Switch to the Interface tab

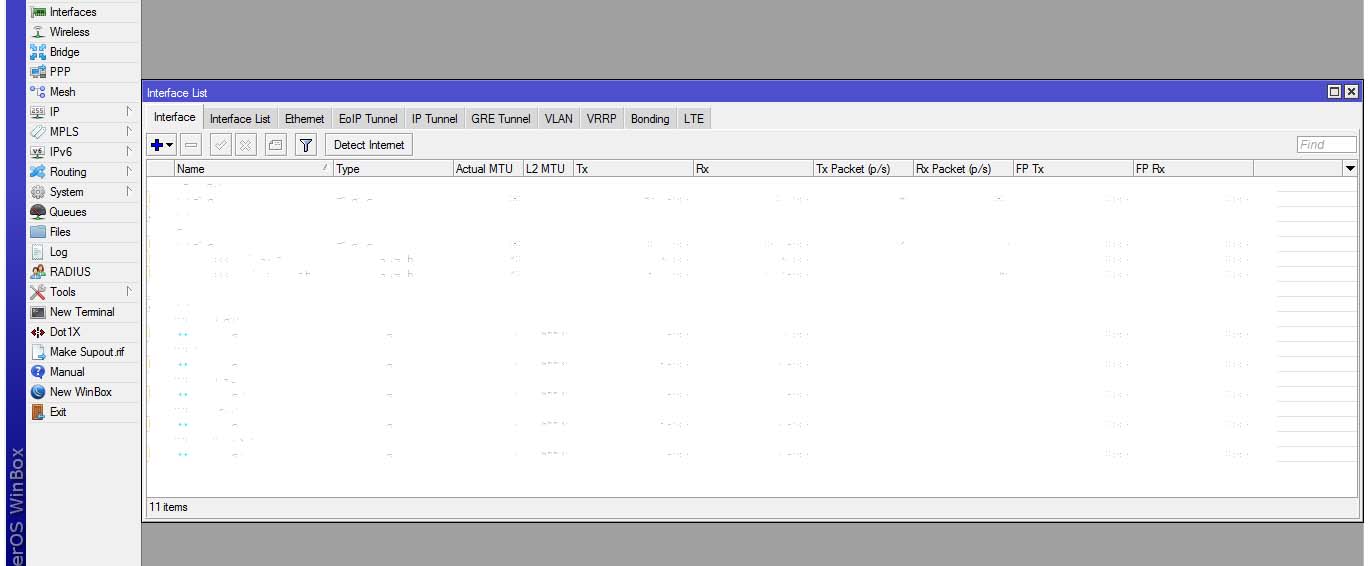[x=174, y=117]
